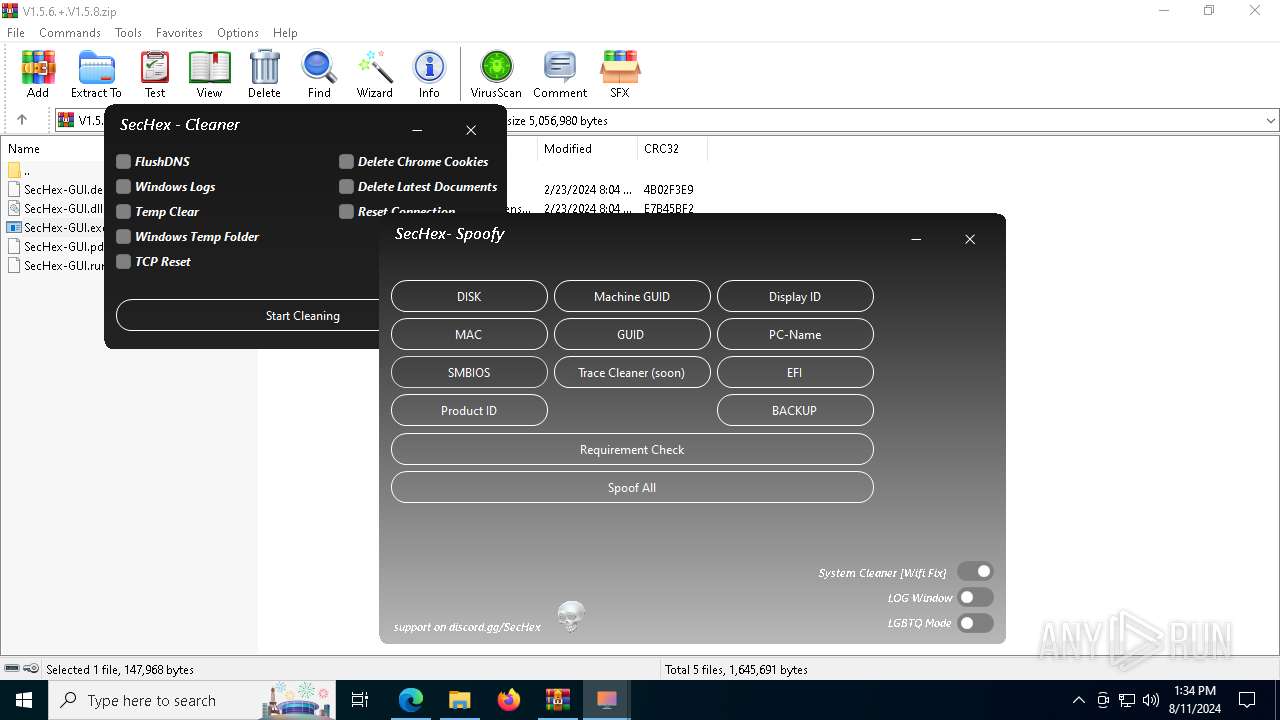Viewport: 1280px width, 720px height.
Task: Click the skull logo in Spoofy window
Action: [571, 617]
